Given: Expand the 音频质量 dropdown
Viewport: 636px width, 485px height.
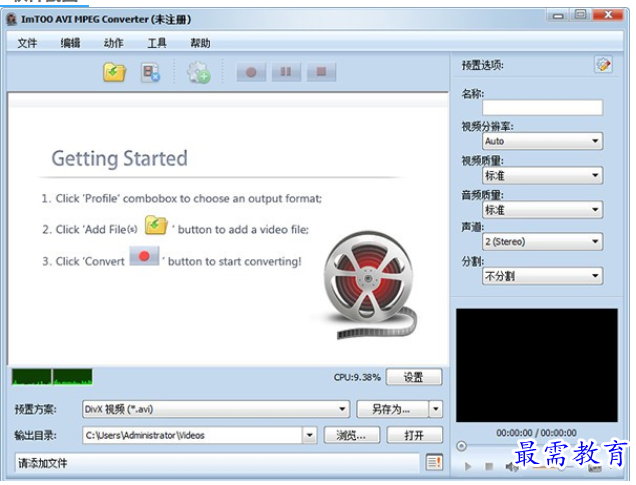Looking at the screenshot, I should coord(543,210).
